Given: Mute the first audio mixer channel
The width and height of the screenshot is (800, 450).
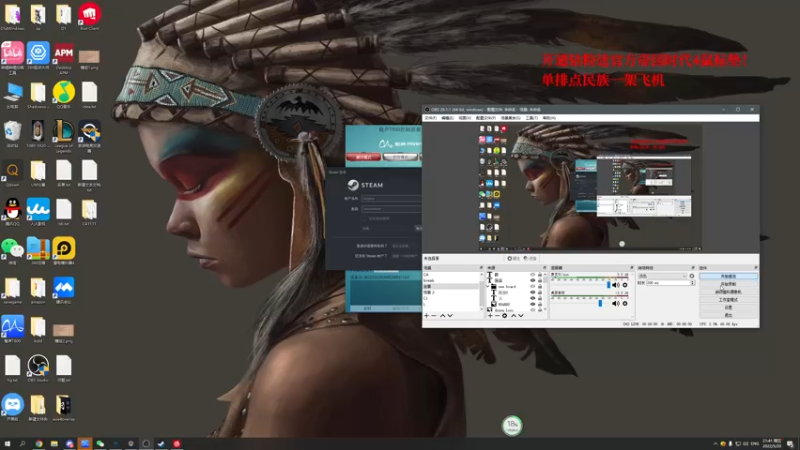Looking at the screenshot, I should 615,285.
